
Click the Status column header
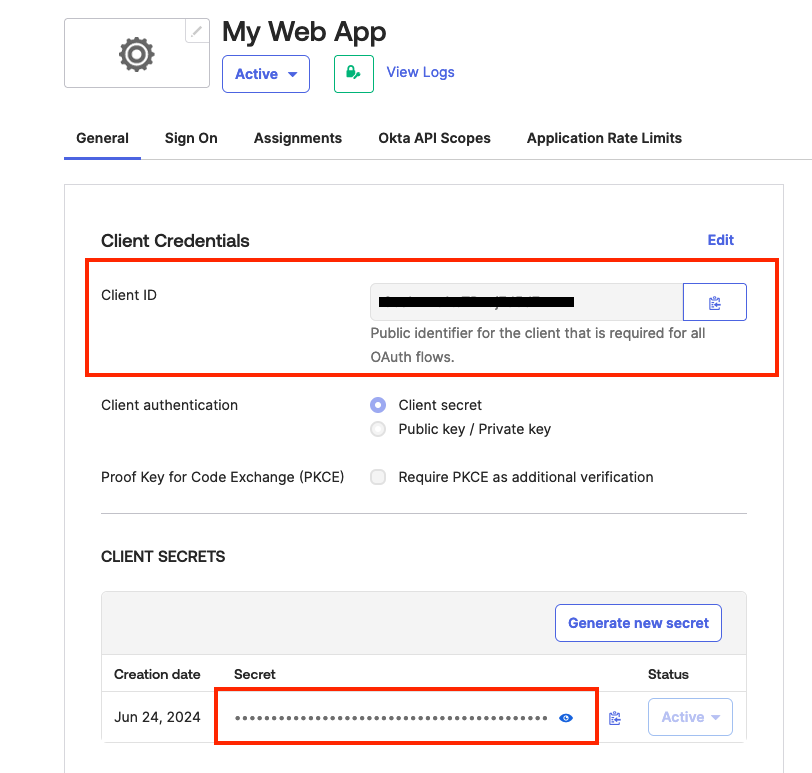click(668, 674)
